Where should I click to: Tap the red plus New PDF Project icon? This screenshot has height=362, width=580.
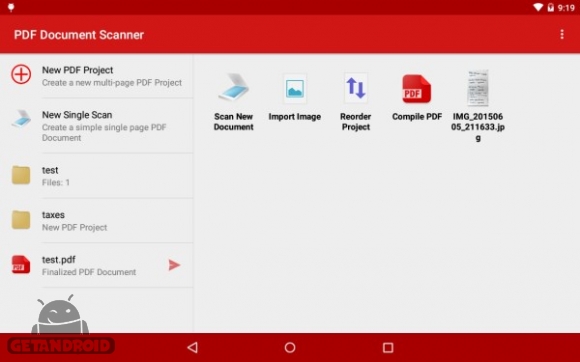pos(21,74)
